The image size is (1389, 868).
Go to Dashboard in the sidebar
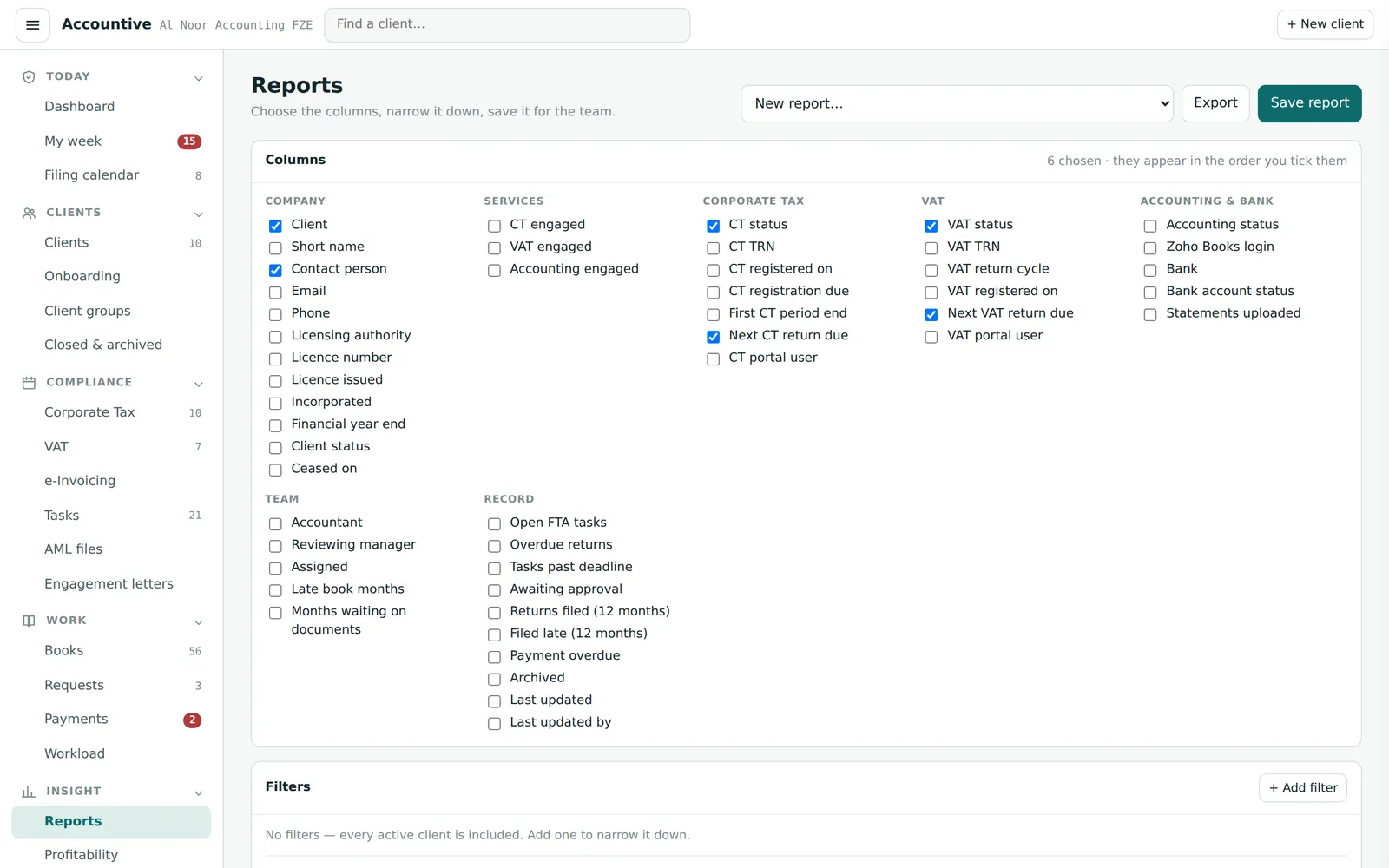111,107
